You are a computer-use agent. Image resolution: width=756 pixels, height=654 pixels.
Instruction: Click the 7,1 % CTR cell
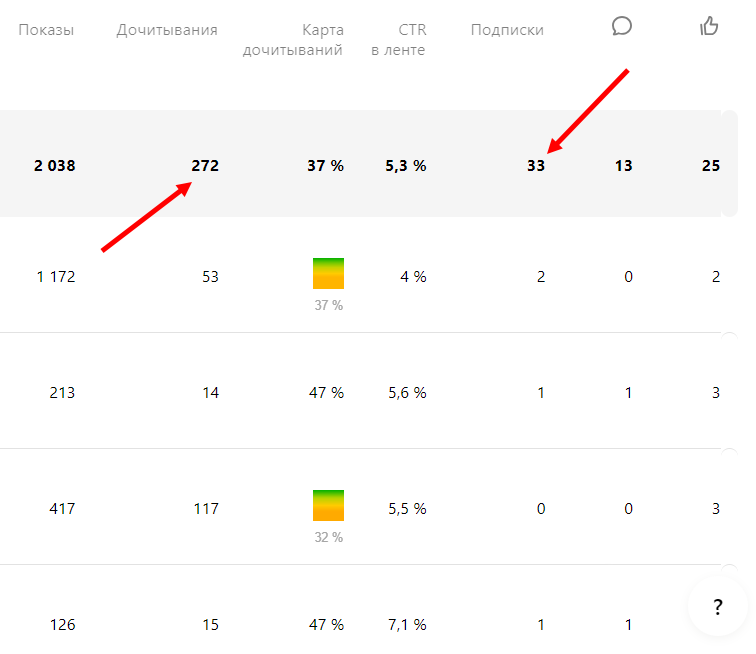(405, 625)
